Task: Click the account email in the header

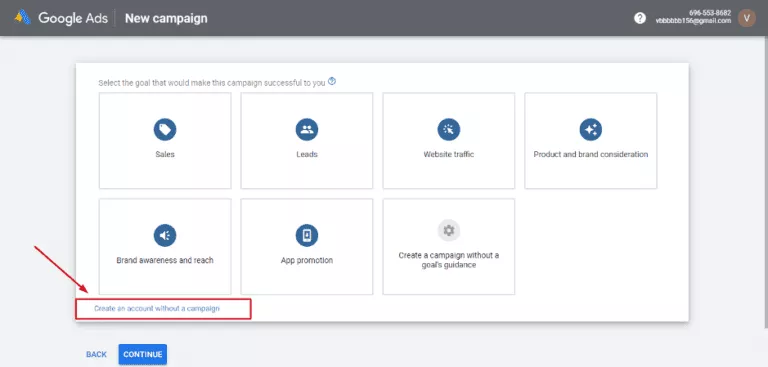Action: click(694, 21)
